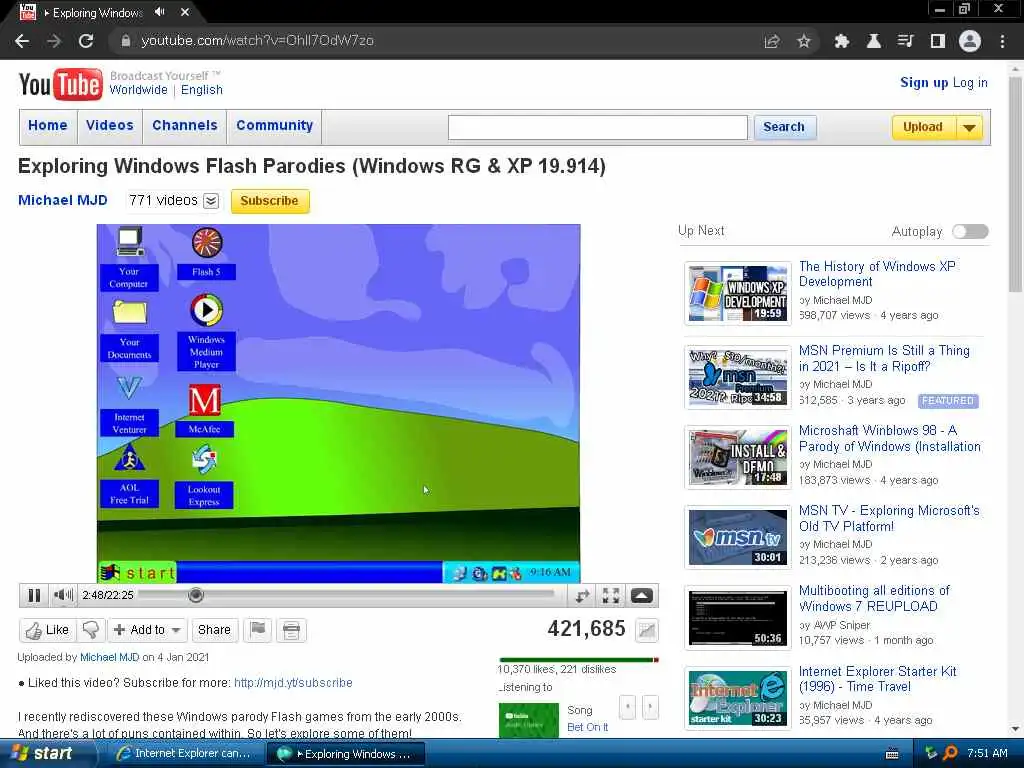The width and height of the screenshot is (1024, 768).
Task: Click the video loop/repeat icon
Action: click(x=582, y=595)
